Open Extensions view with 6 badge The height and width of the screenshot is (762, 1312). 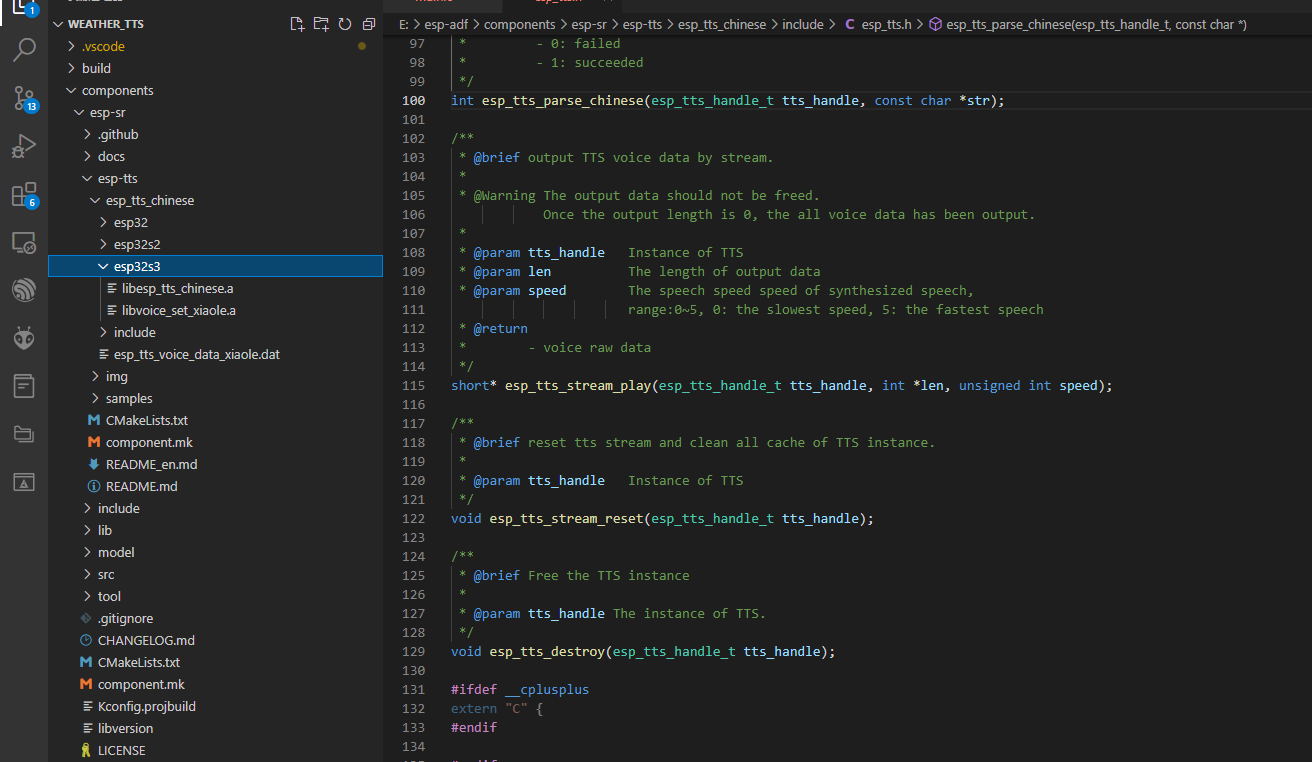click(24, 194)
